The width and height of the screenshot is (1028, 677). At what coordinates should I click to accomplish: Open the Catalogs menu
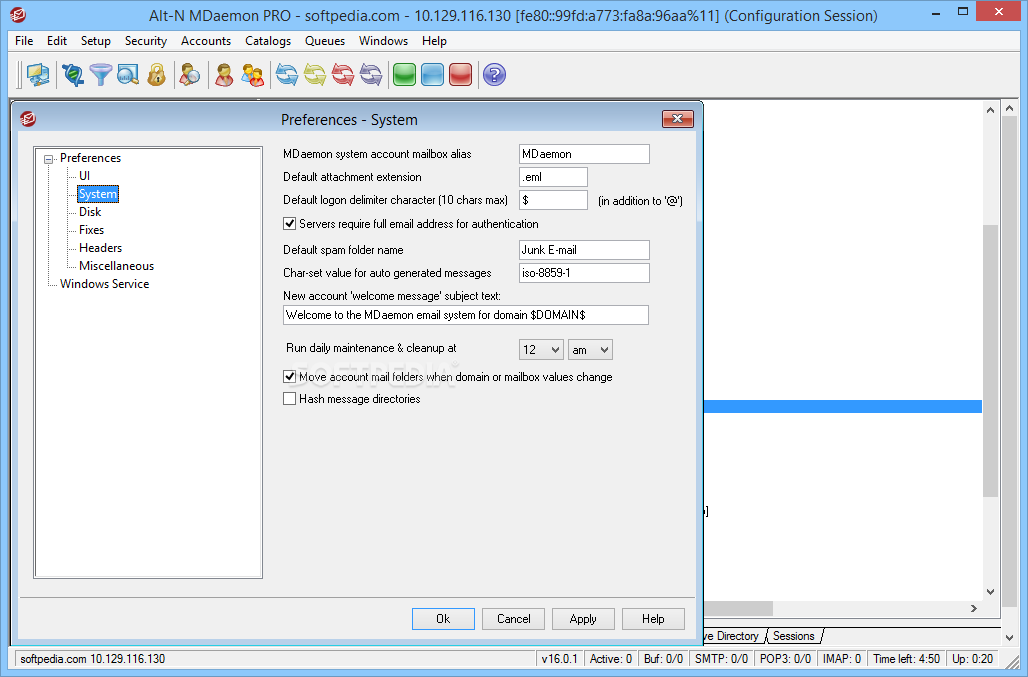(x=268, y=41)
